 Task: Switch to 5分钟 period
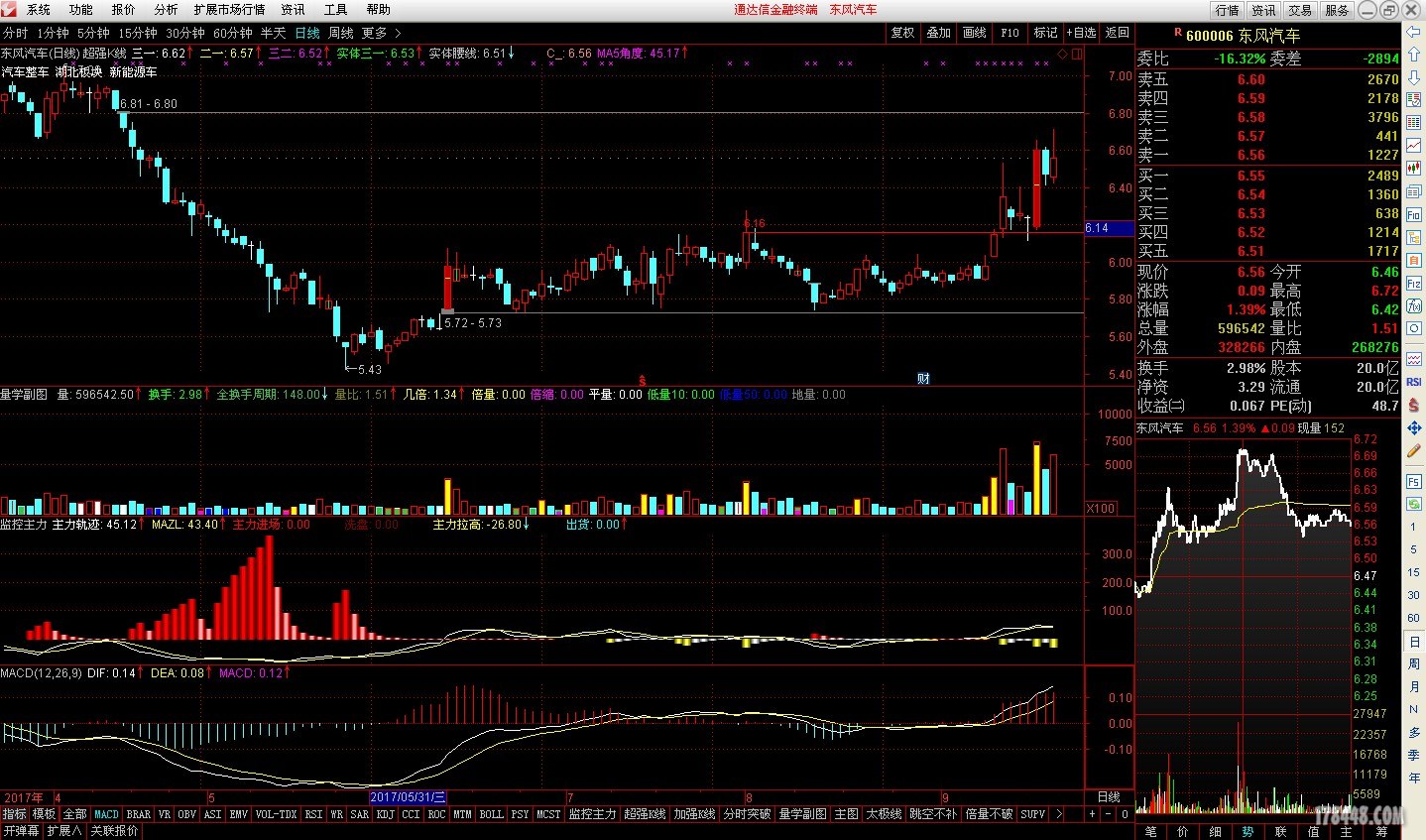tap(93, 33)
